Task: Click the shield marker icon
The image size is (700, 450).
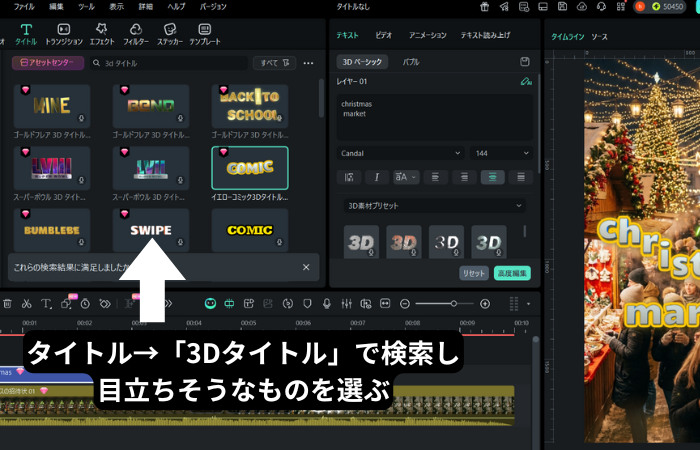Action: (x=307, y=304)
